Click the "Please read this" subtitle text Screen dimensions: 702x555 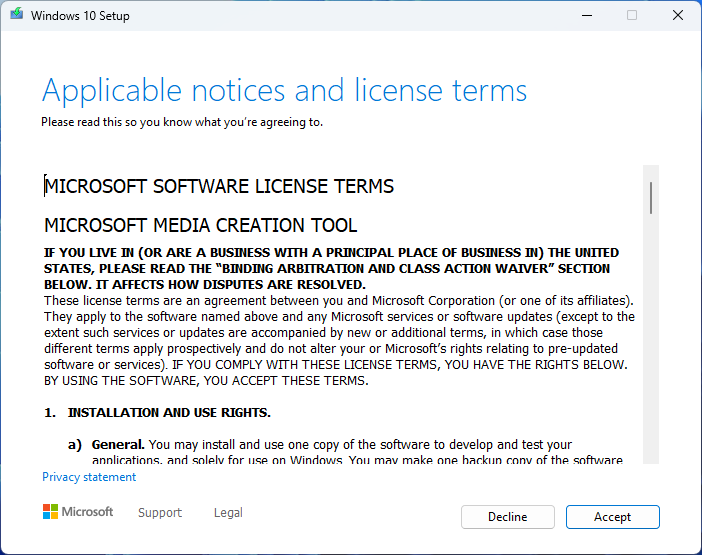(181, 122)
